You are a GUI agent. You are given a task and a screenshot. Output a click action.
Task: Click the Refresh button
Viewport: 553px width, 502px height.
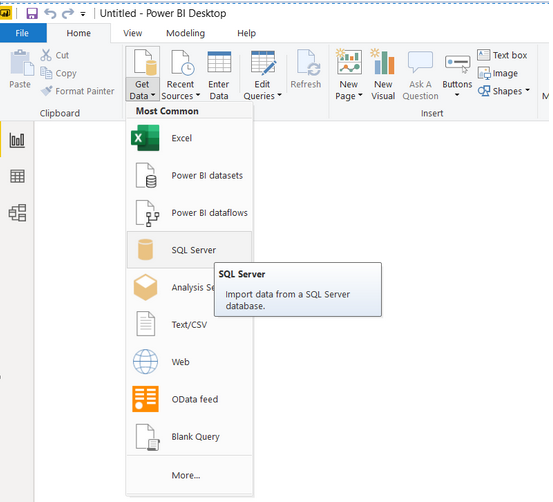306,69
